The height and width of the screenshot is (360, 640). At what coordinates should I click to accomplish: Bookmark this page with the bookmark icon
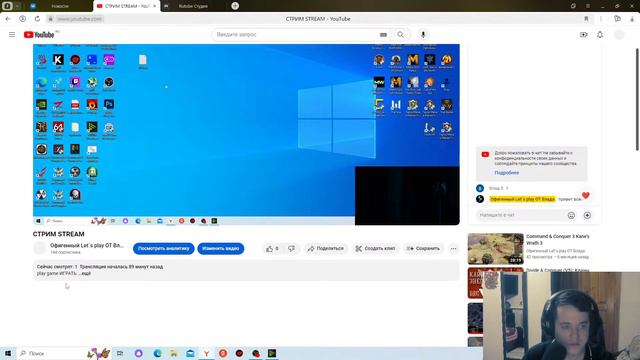click(x=587, y=19)
